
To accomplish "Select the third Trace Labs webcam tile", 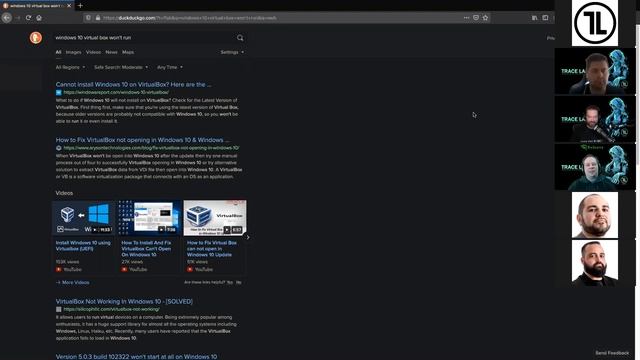I will [x=595, y=167].
